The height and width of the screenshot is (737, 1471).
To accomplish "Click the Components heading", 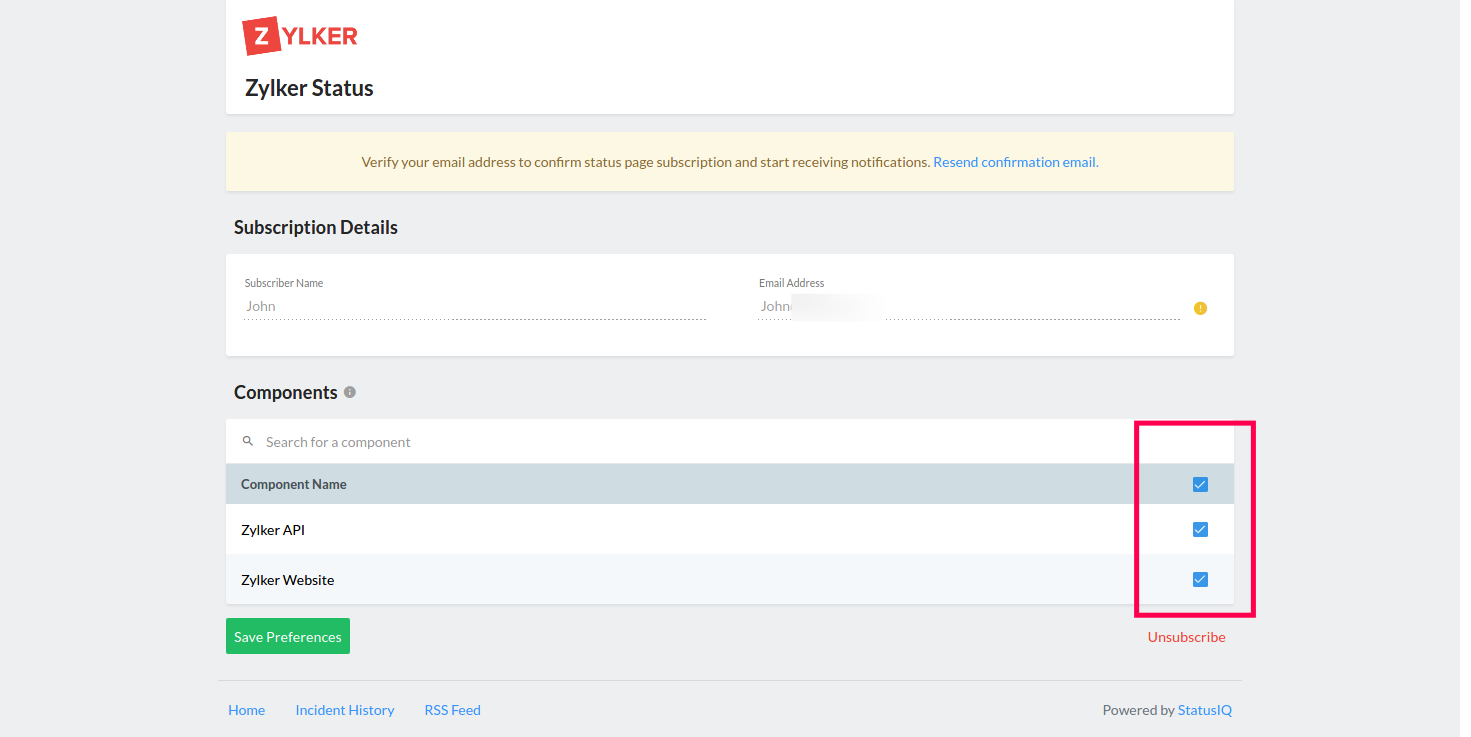I will coord(286,392).
